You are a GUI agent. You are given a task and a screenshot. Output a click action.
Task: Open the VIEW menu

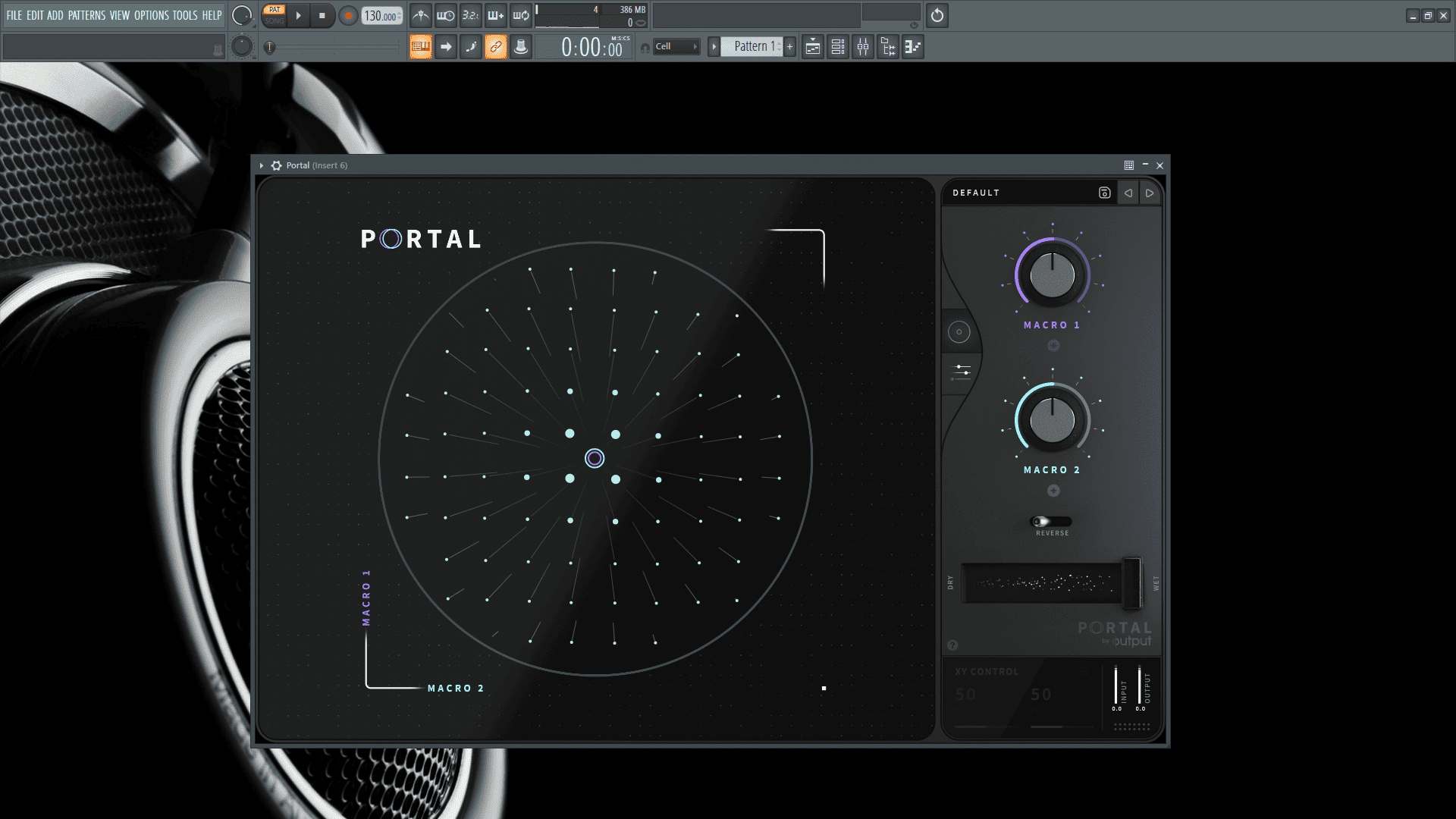120,15
